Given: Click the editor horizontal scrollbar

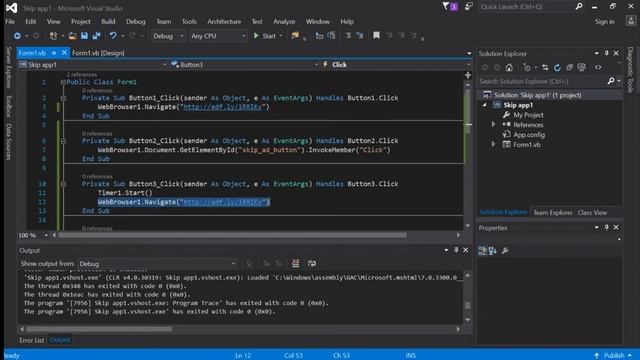Looking at the screenshot, I should click(x=232, y=235).
